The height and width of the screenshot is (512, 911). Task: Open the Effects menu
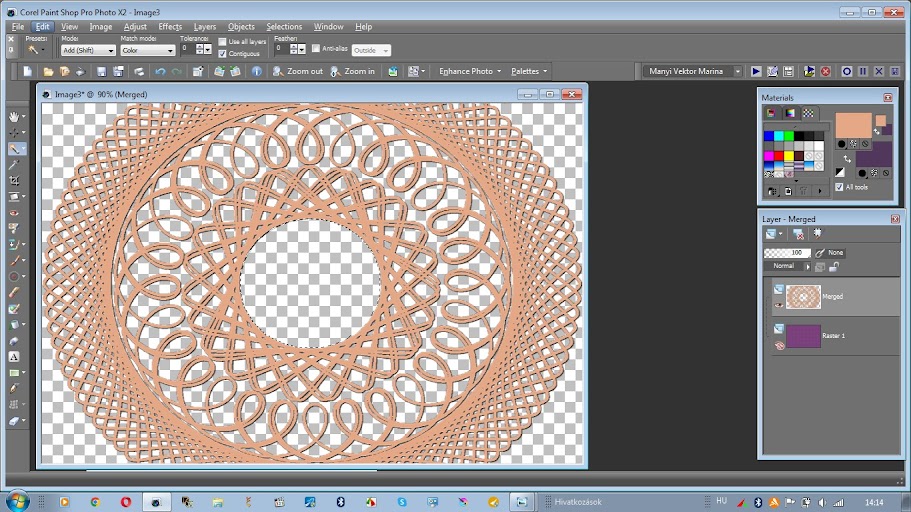[170, 27]
